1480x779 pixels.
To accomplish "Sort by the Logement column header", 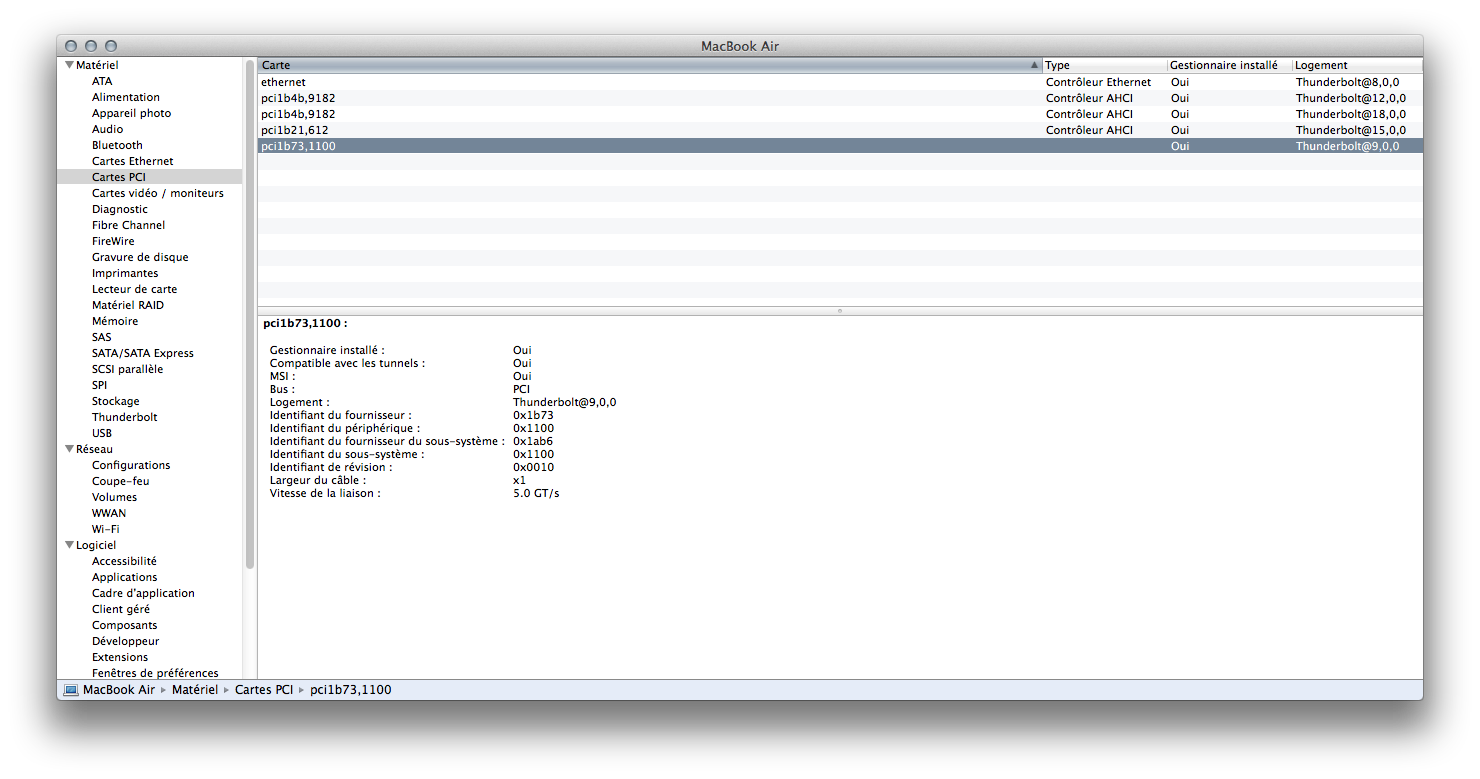I will pos(1357,65).
